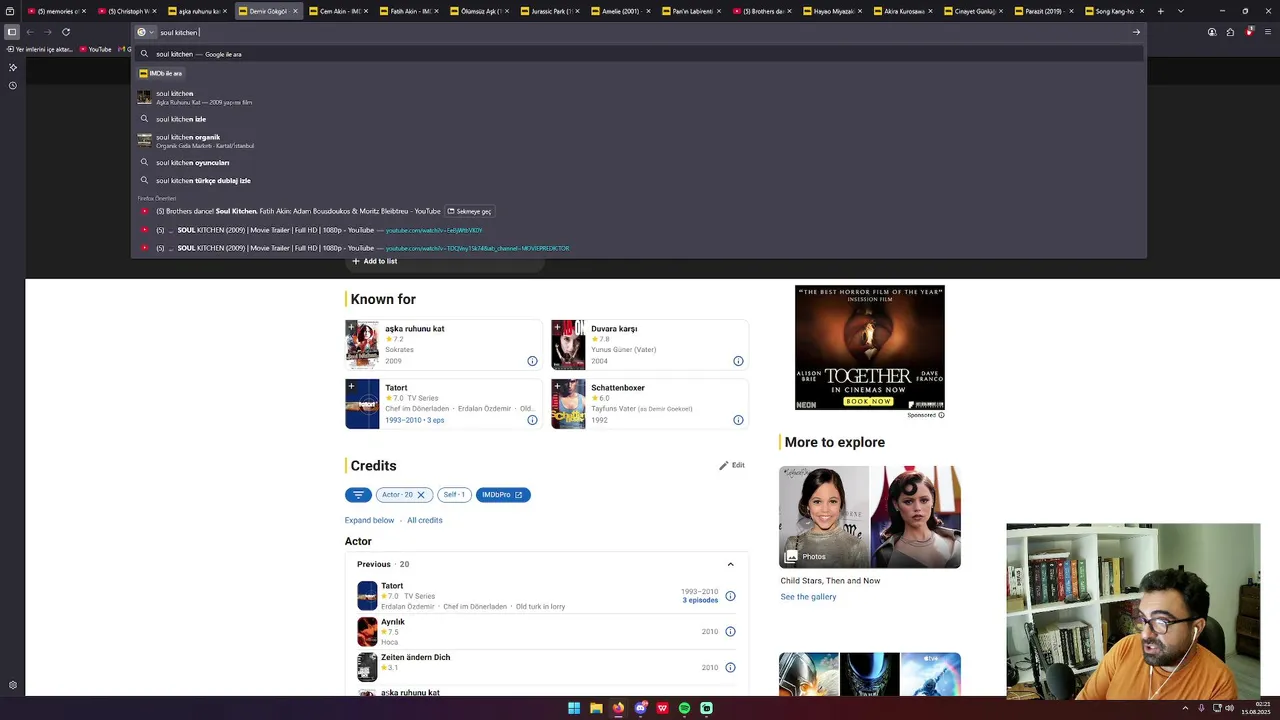The height and width of the screenshot is (720, 1280).
Task: Open the credits filter button
Action: point(358,495)
